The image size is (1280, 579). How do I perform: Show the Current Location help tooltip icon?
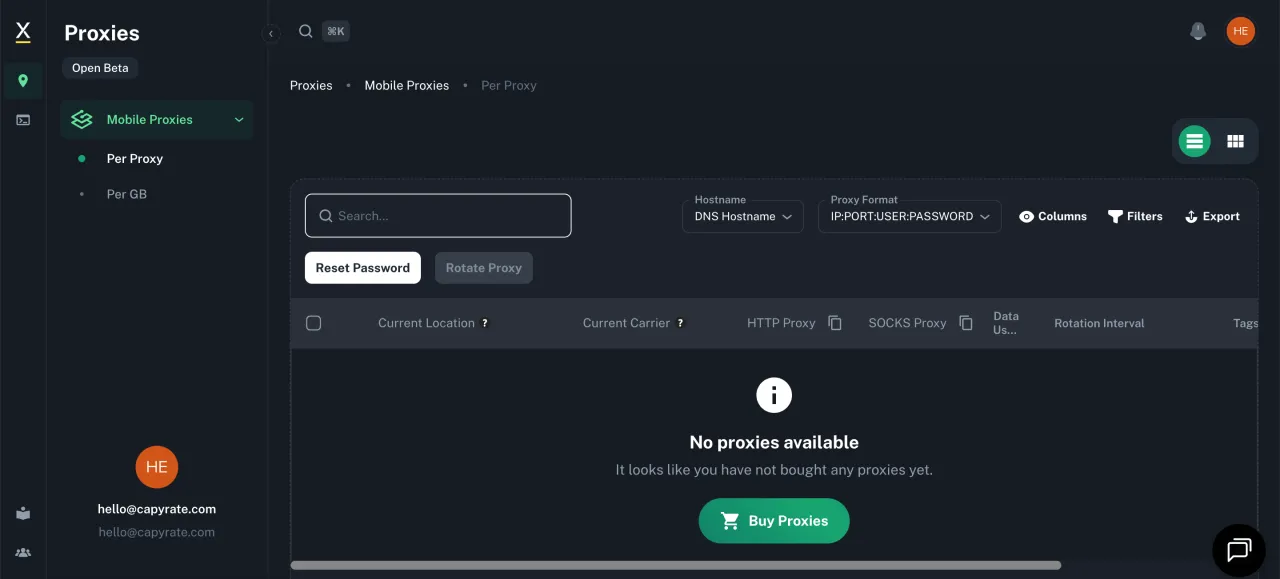485,323
